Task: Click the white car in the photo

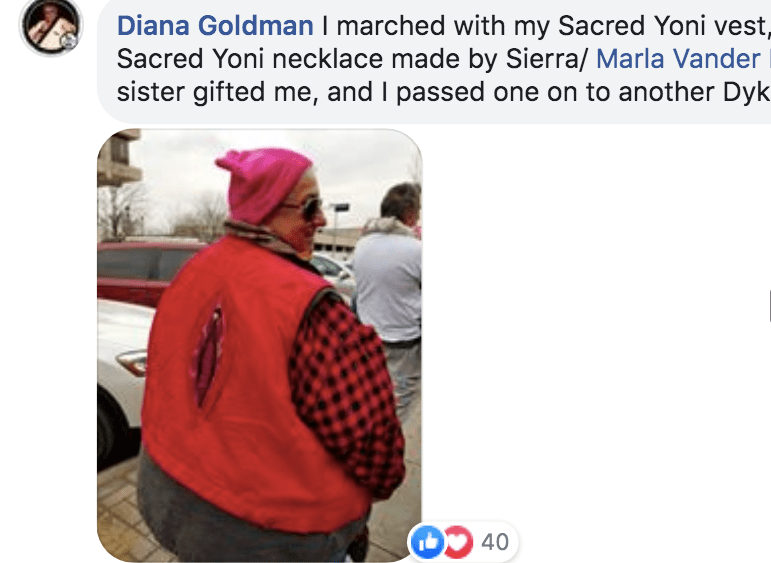Action: point(124,379)
